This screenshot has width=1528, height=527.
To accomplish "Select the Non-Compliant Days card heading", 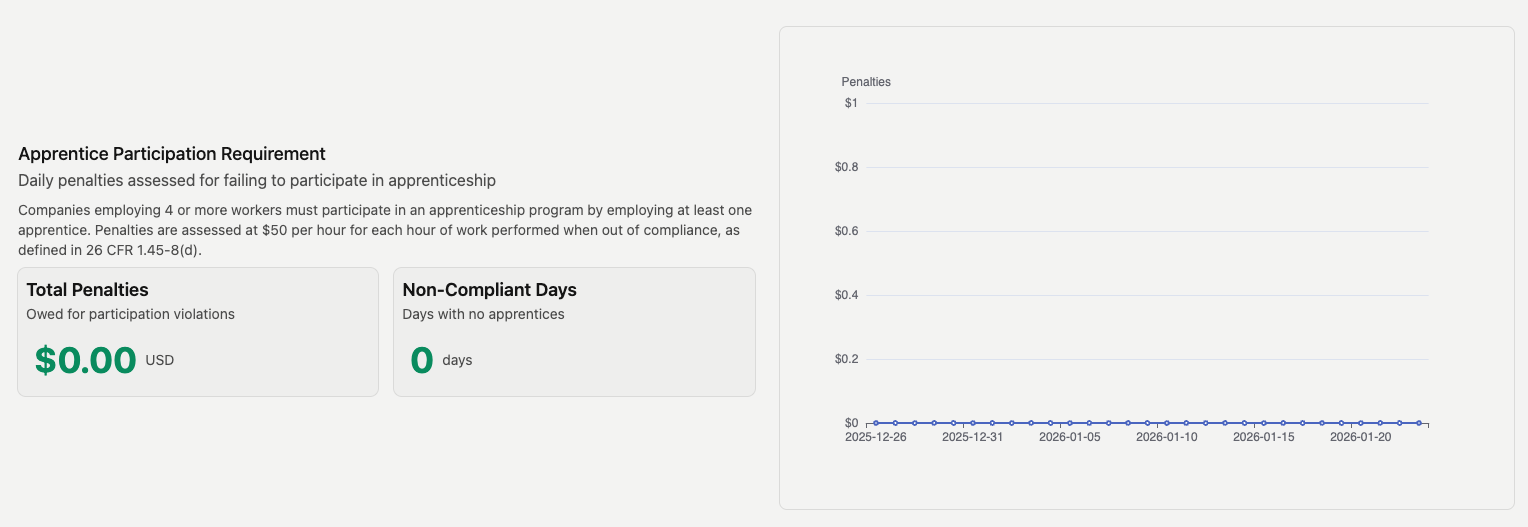I will coord(490,290).
